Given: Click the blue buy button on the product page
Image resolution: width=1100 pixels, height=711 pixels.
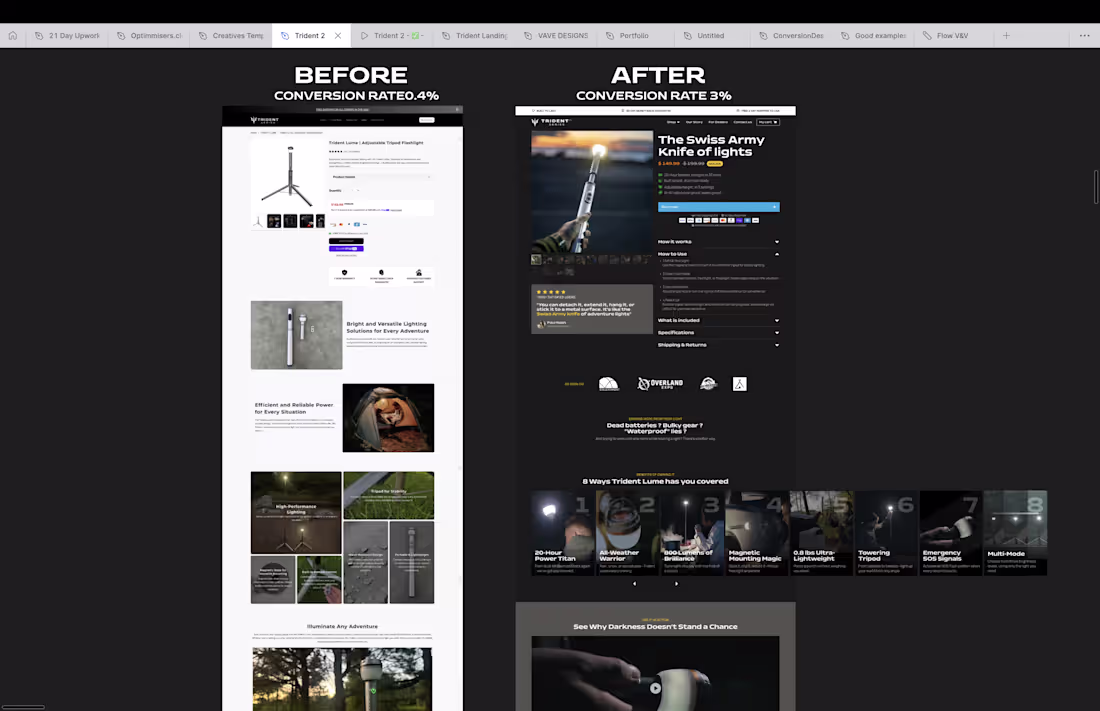Looking at the screenshot, I should tap(718, 207).
